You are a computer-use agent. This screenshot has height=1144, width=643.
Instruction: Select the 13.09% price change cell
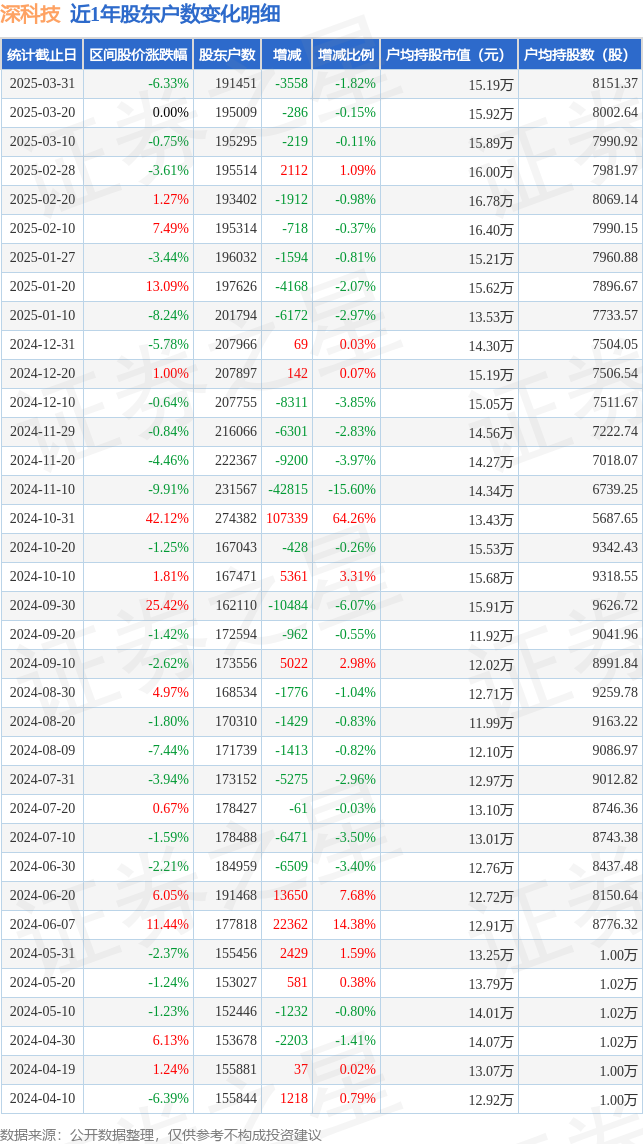(x=167, y=287)
